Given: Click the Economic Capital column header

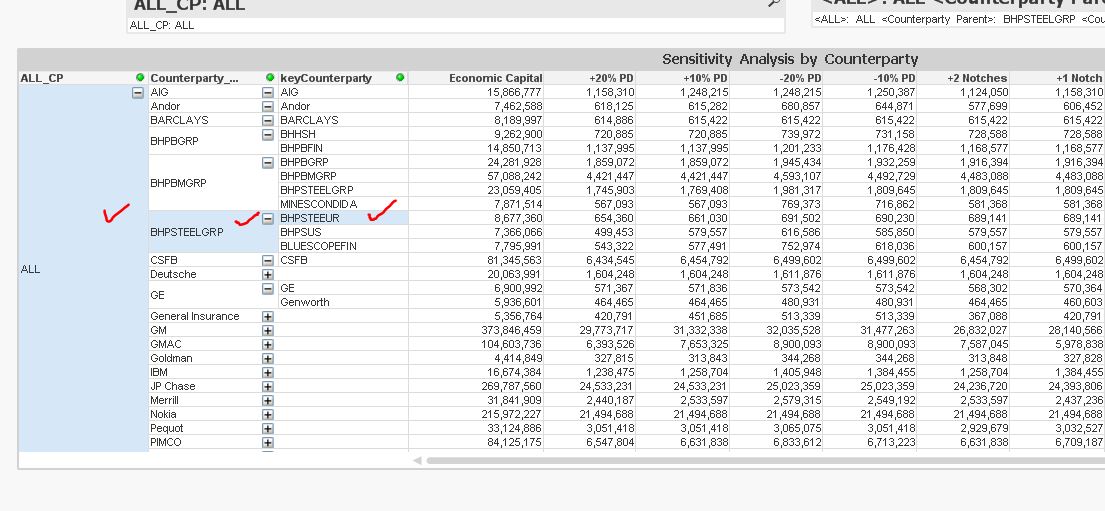Looking at the screenshot, I should [x=476, y=78].
